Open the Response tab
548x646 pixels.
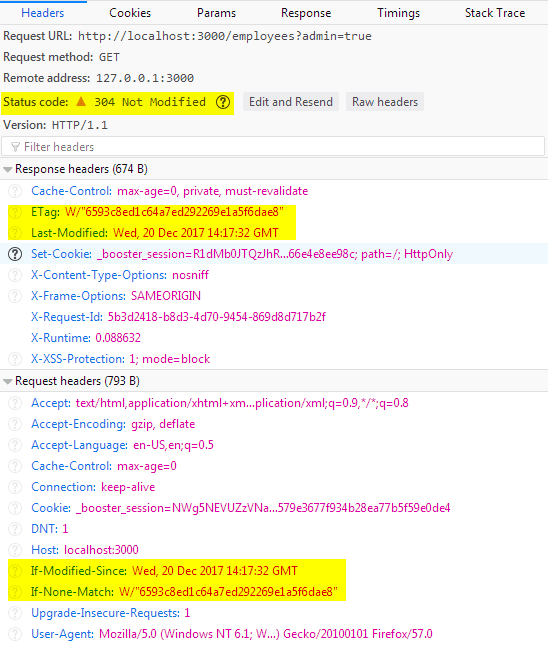click(x=306, y=13)
